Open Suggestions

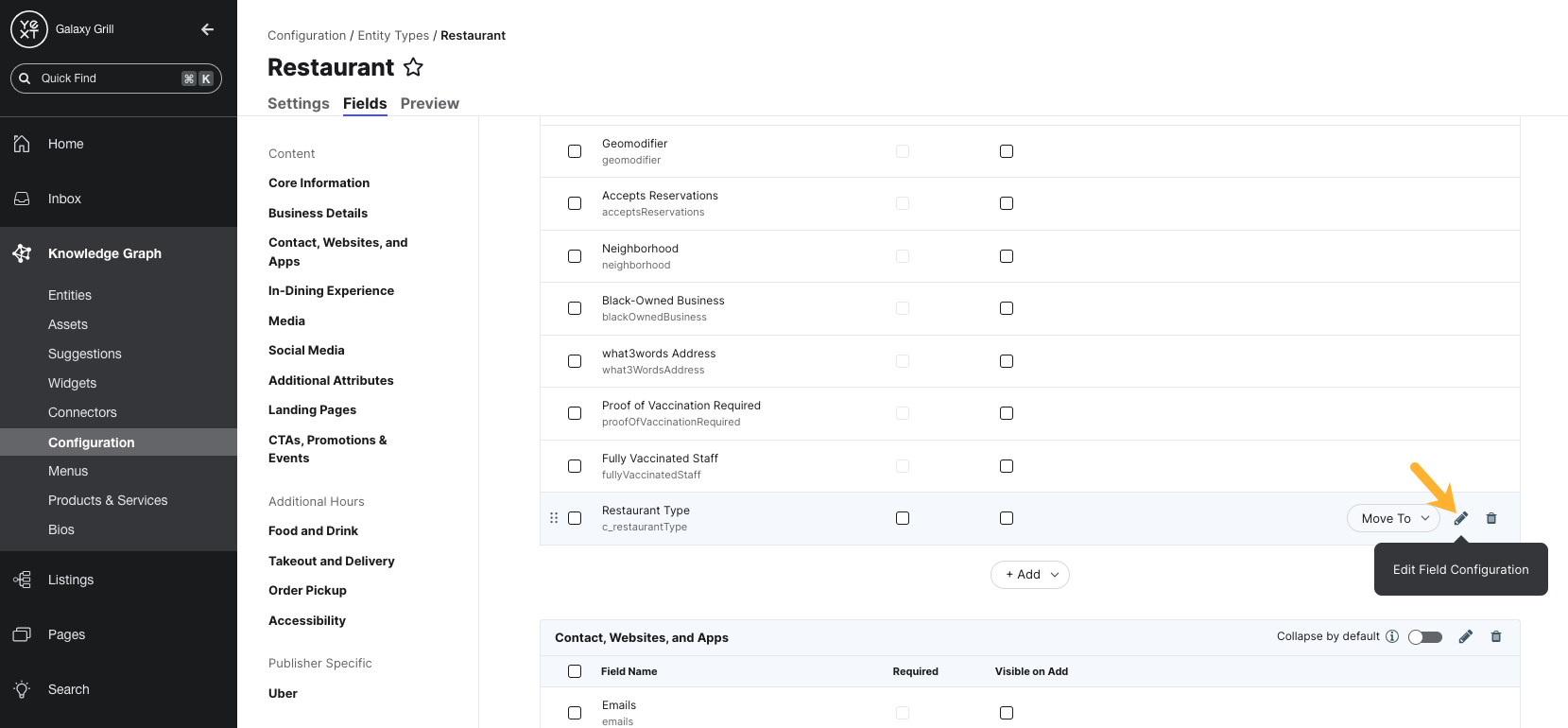85,354
